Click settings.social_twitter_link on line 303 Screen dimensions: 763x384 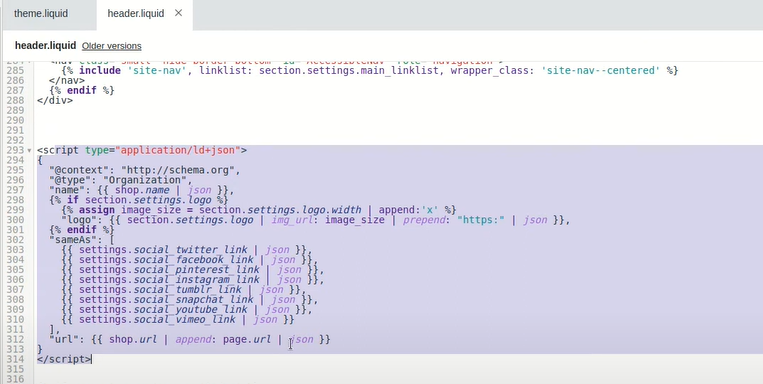pos(163,250)
